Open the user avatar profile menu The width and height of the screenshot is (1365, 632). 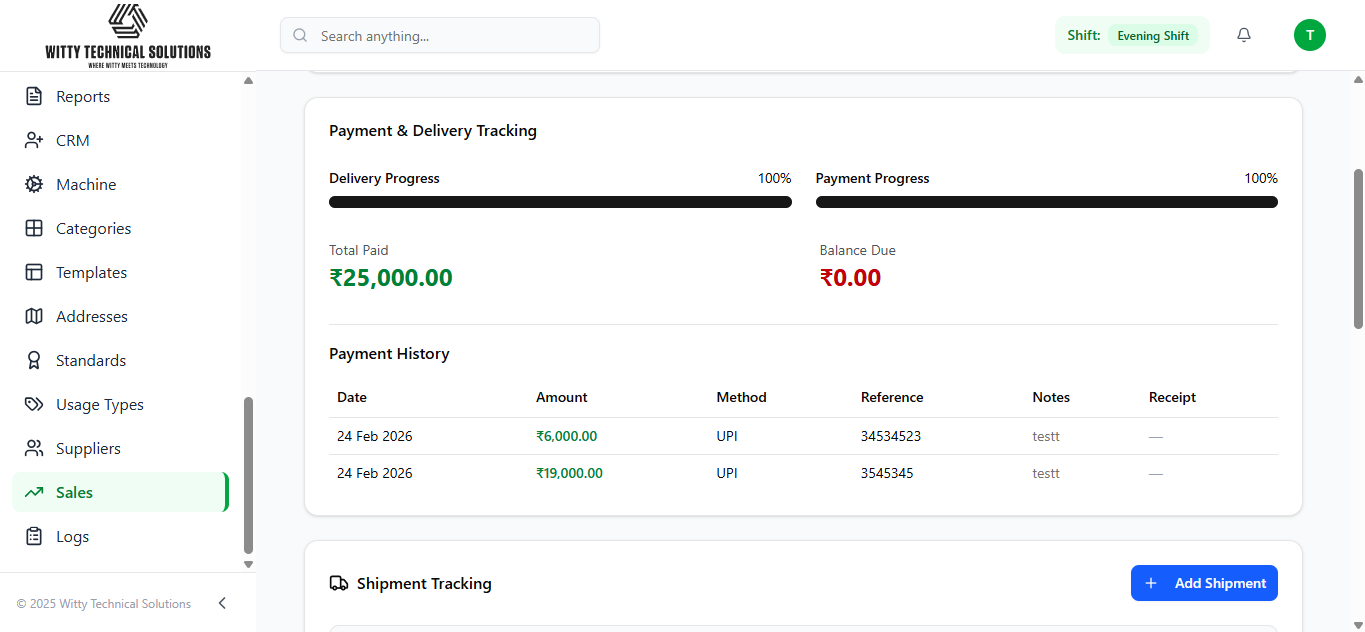click(x=1309, y=35)
